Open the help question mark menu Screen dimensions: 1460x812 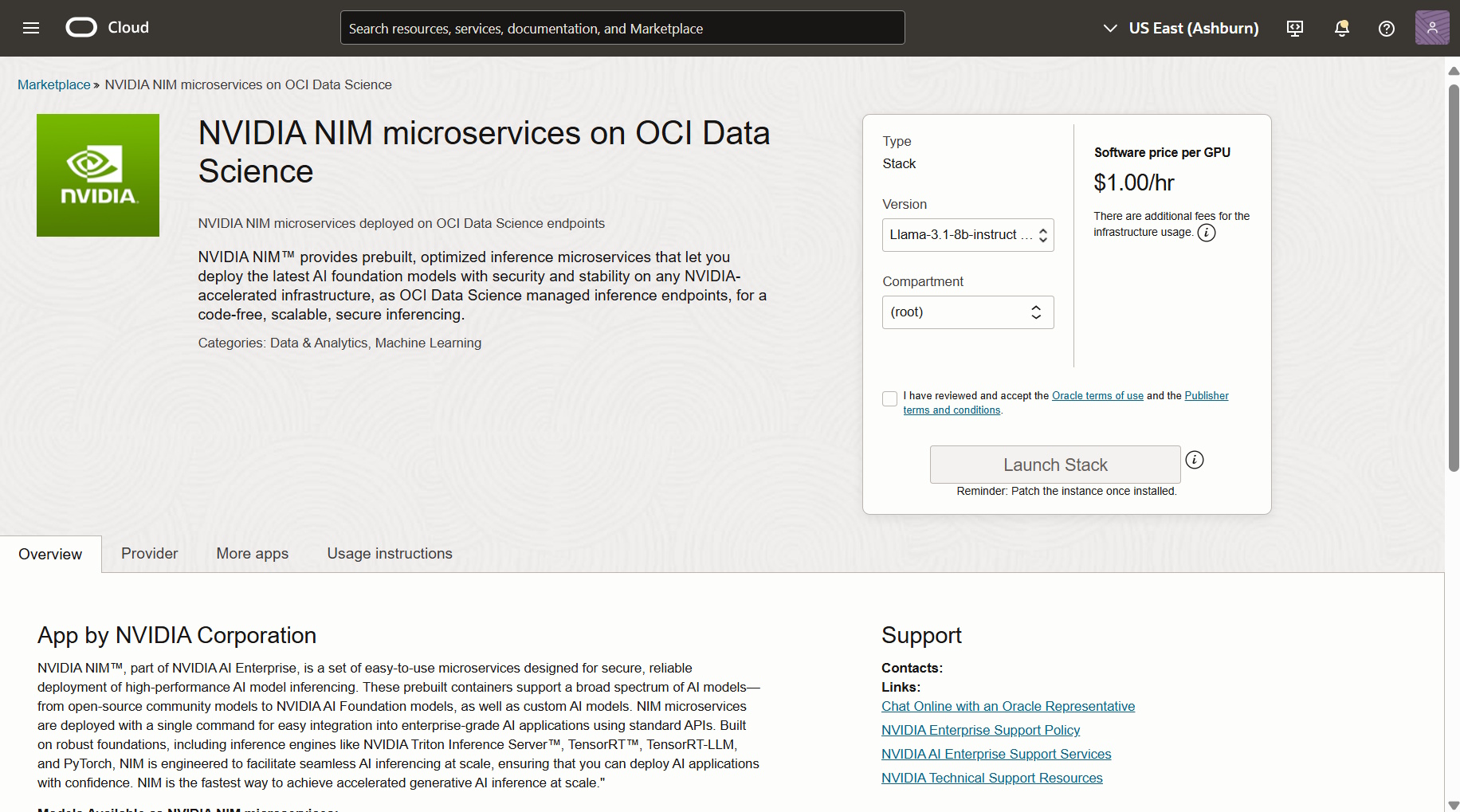[1387, 29]
